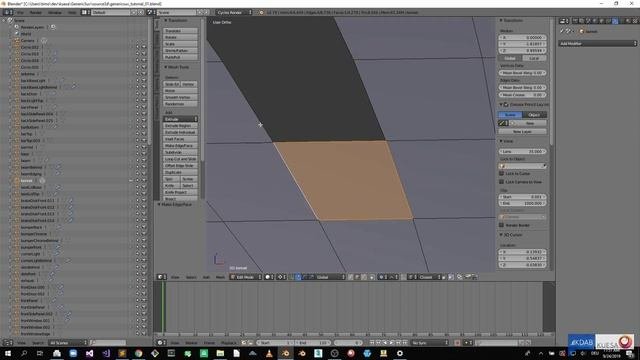The image size is (640, 360).
Task: Open the Windows Start menu
Action: (7, 353)
